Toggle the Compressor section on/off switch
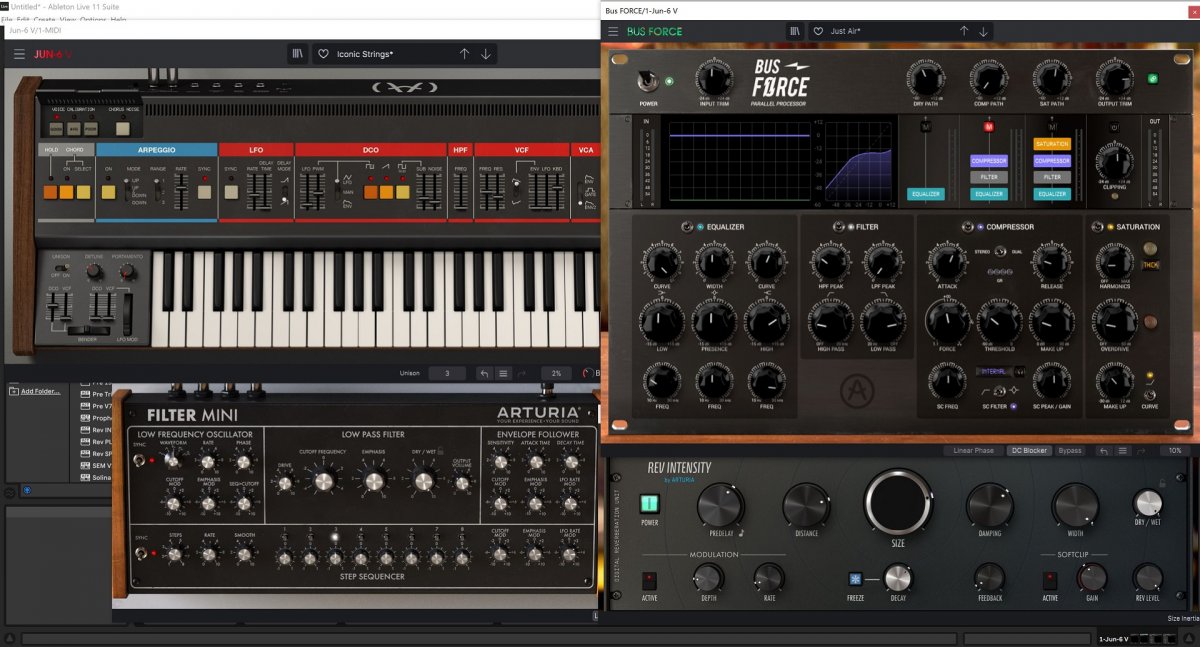1200x647 pixels. [966, 227]
